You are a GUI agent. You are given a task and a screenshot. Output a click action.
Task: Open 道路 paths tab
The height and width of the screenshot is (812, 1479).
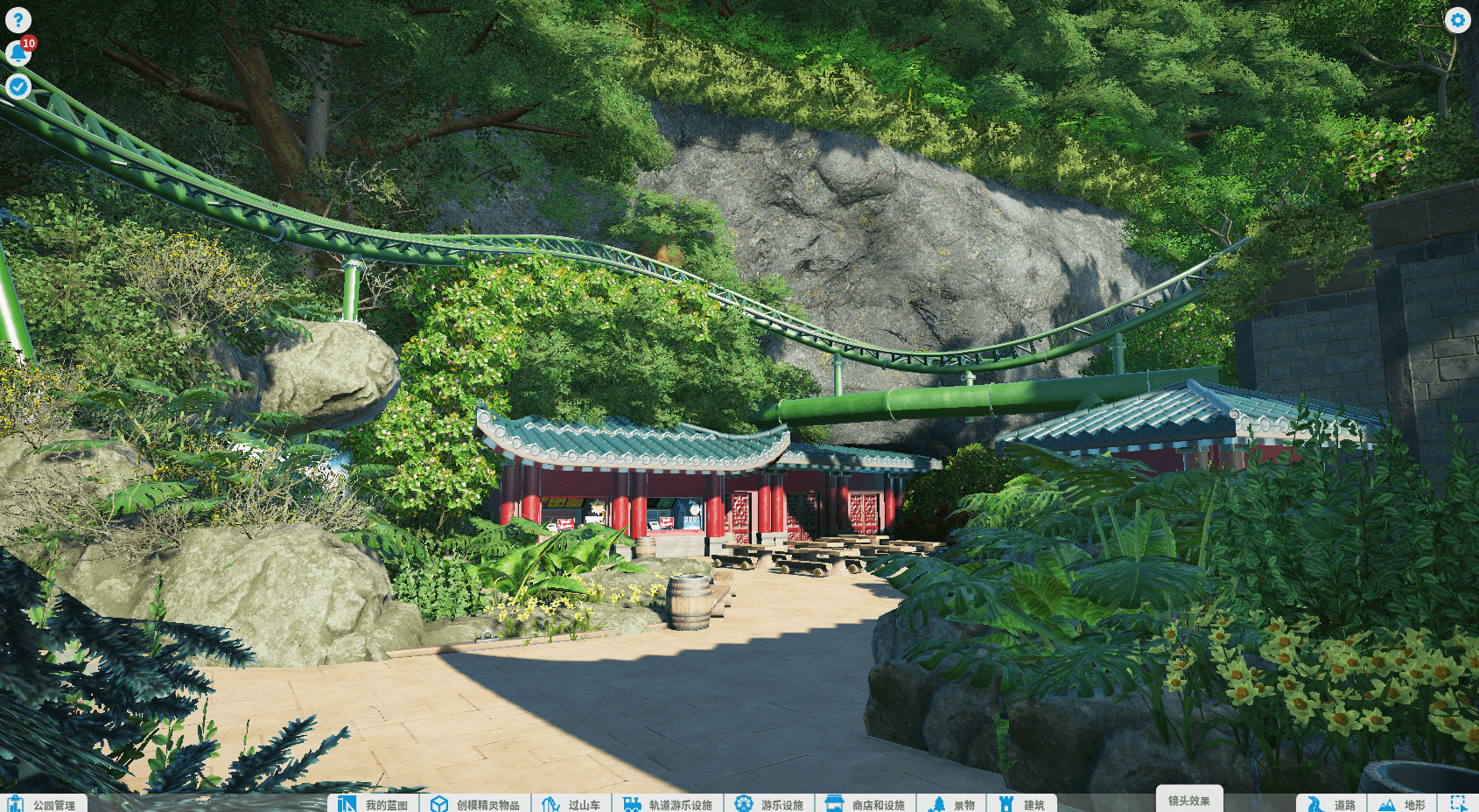click(x=1332, y=803)
